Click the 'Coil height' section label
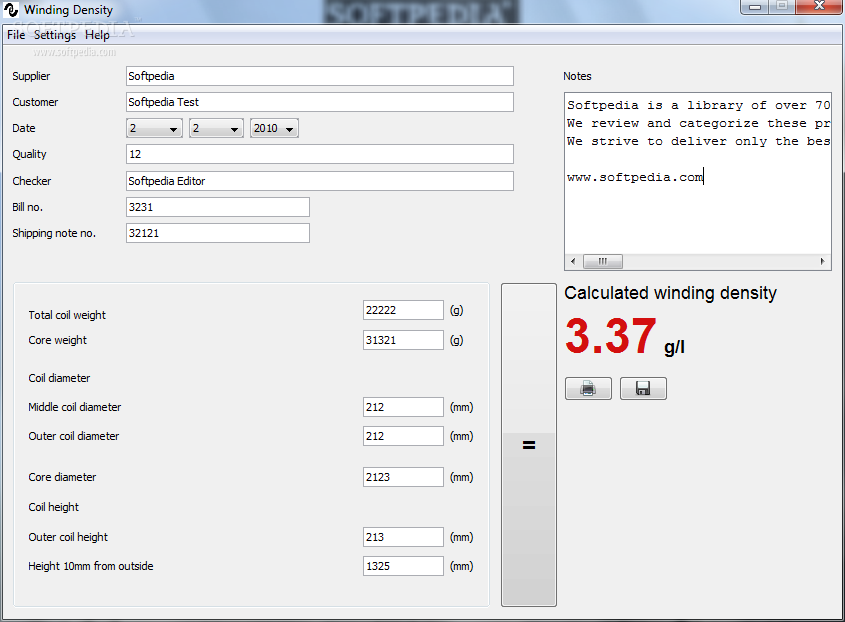 [x=53, y=507]
